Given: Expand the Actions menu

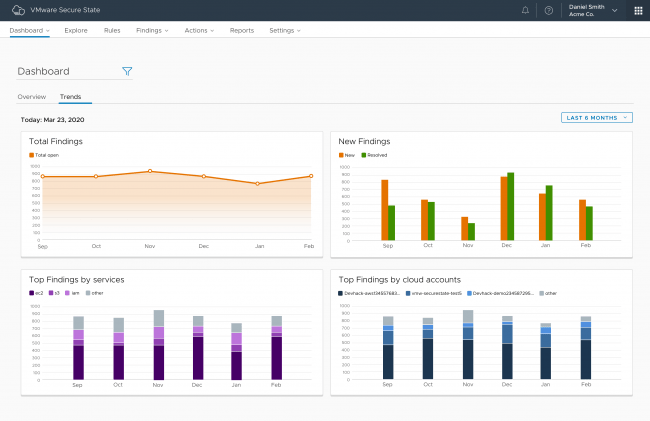Looking at the screenshot, I should coord(199,30).
